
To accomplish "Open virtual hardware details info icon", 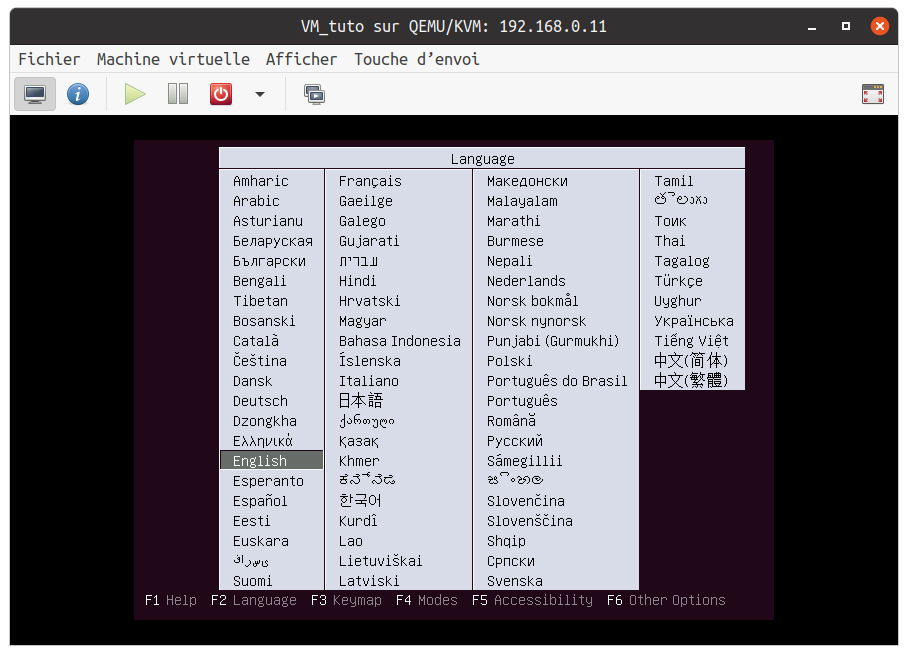I will (78, 94).
